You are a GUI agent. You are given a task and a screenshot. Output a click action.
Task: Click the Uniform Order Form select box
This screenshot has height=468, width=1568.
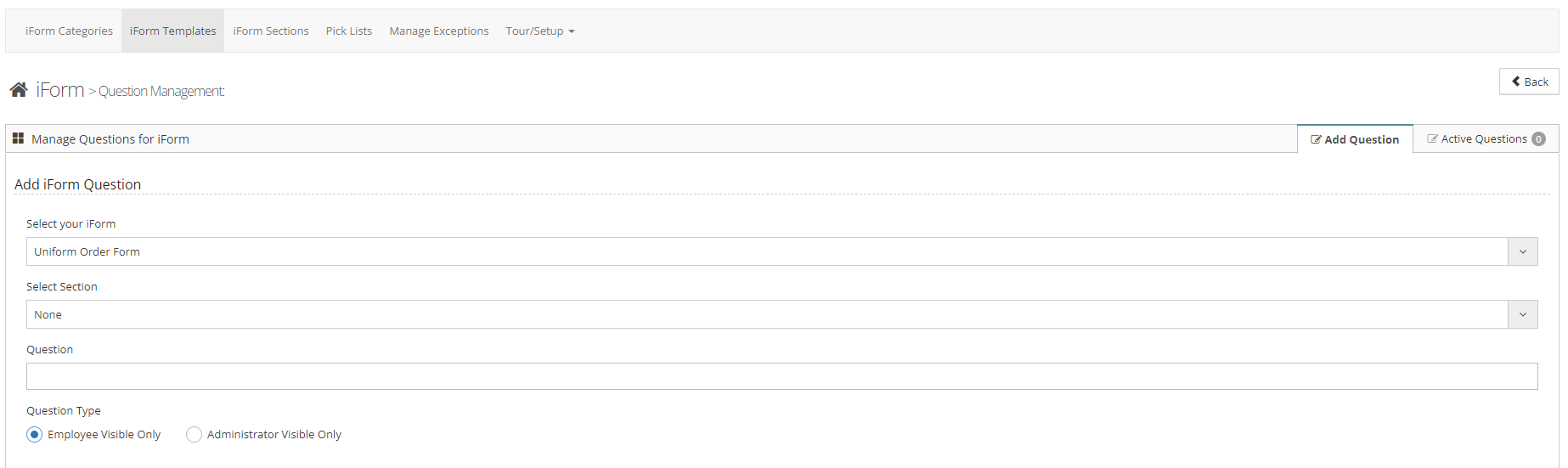pos(764,252)
